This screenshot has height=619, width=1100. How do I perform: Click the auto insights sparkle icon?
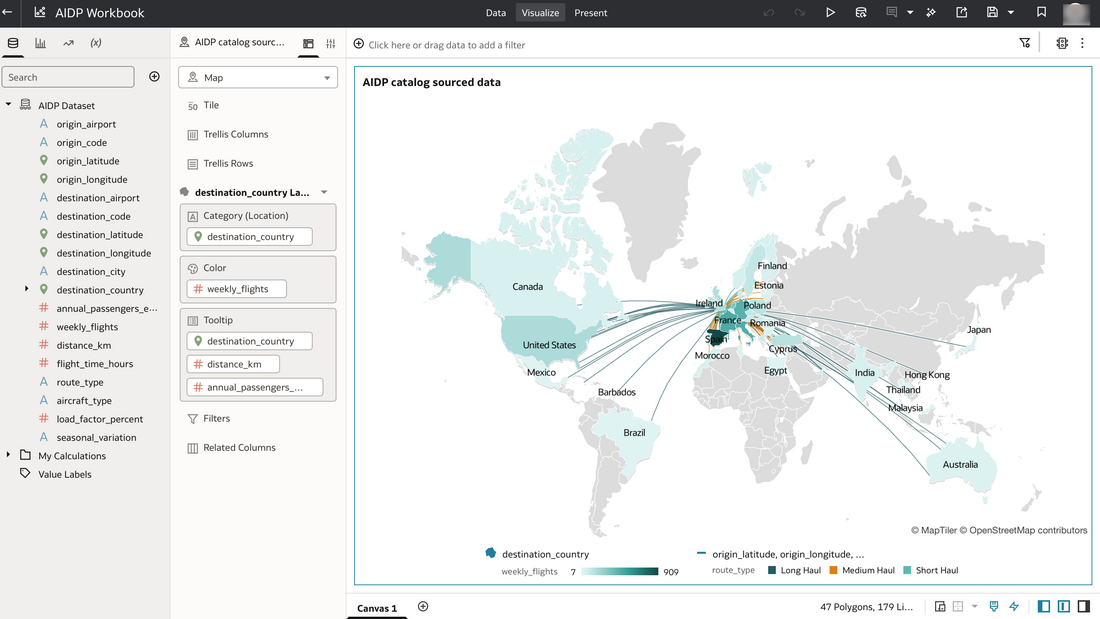coord(931,13)
